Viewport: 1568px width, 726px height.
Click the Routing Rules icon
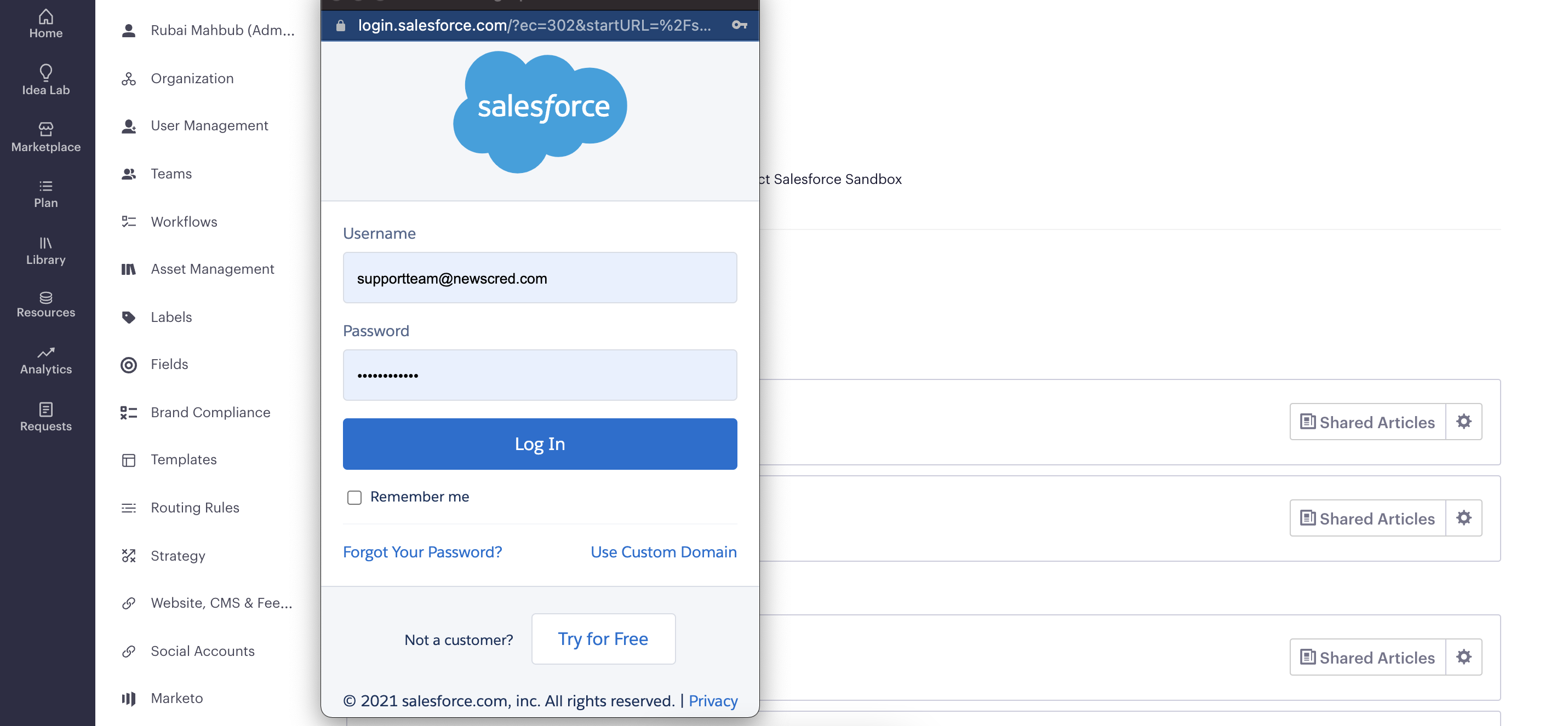[x=128, y=508]
